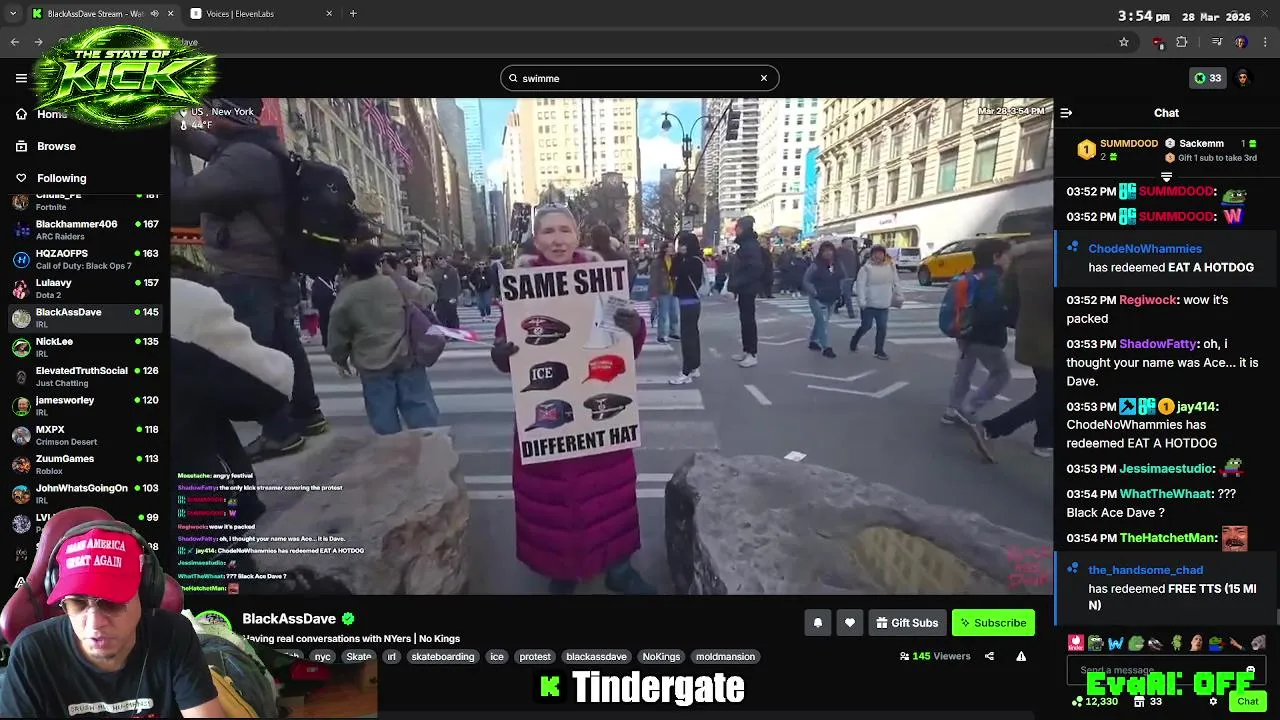The image size is (1280, 720).
Task: Select HQZAOFPS channel in the sidebar
Action: pyautogui.click(x=85, y=259)
